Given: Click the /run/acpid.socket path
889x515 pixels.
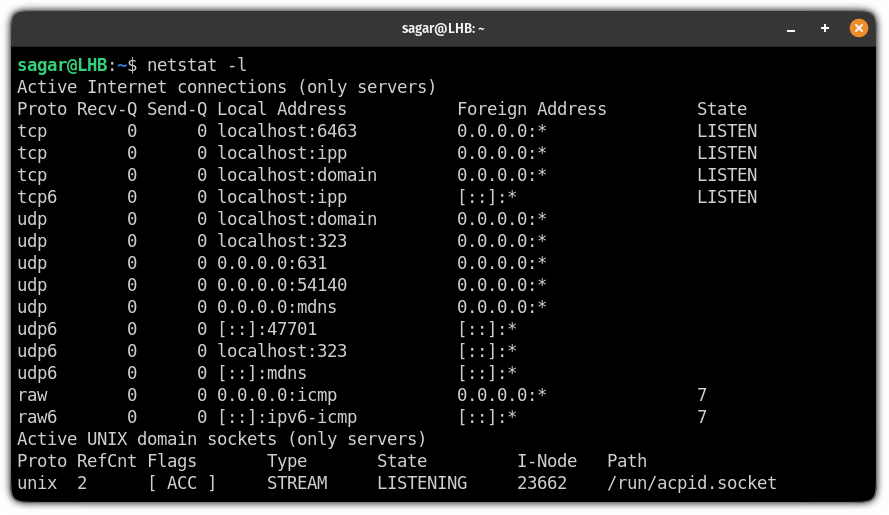Looking at the screenshot, I should 692,483.
